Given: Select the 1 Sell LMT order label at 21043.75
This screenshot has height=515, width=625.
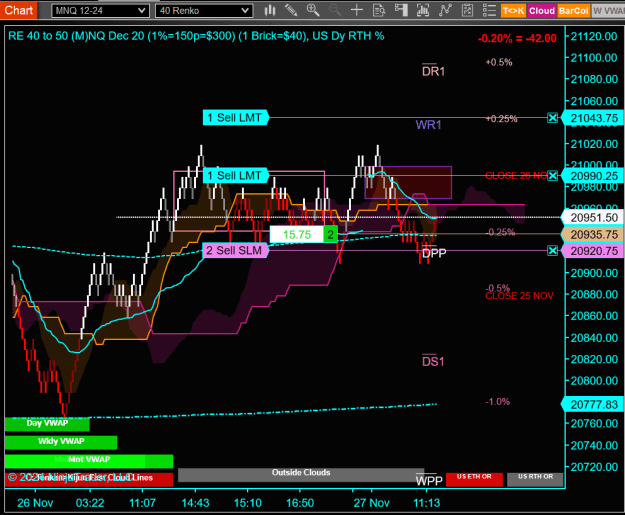Looking at the screenshot, I should (236, 118).
